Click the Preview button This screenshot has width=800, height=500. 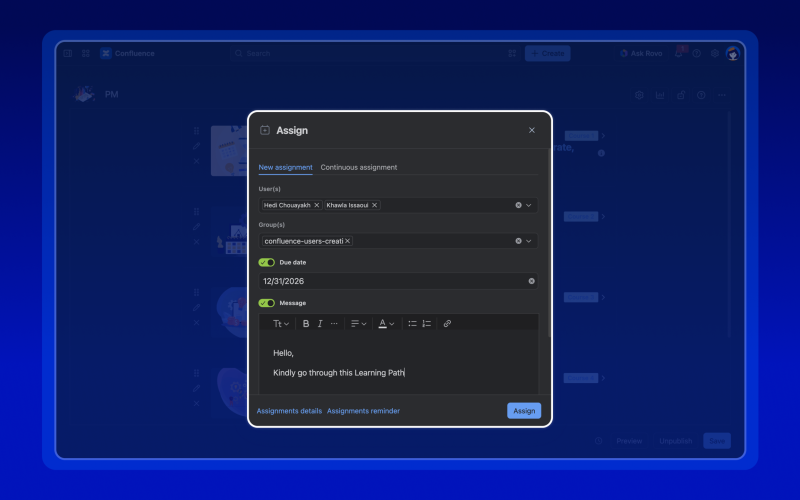coord(629,441)
